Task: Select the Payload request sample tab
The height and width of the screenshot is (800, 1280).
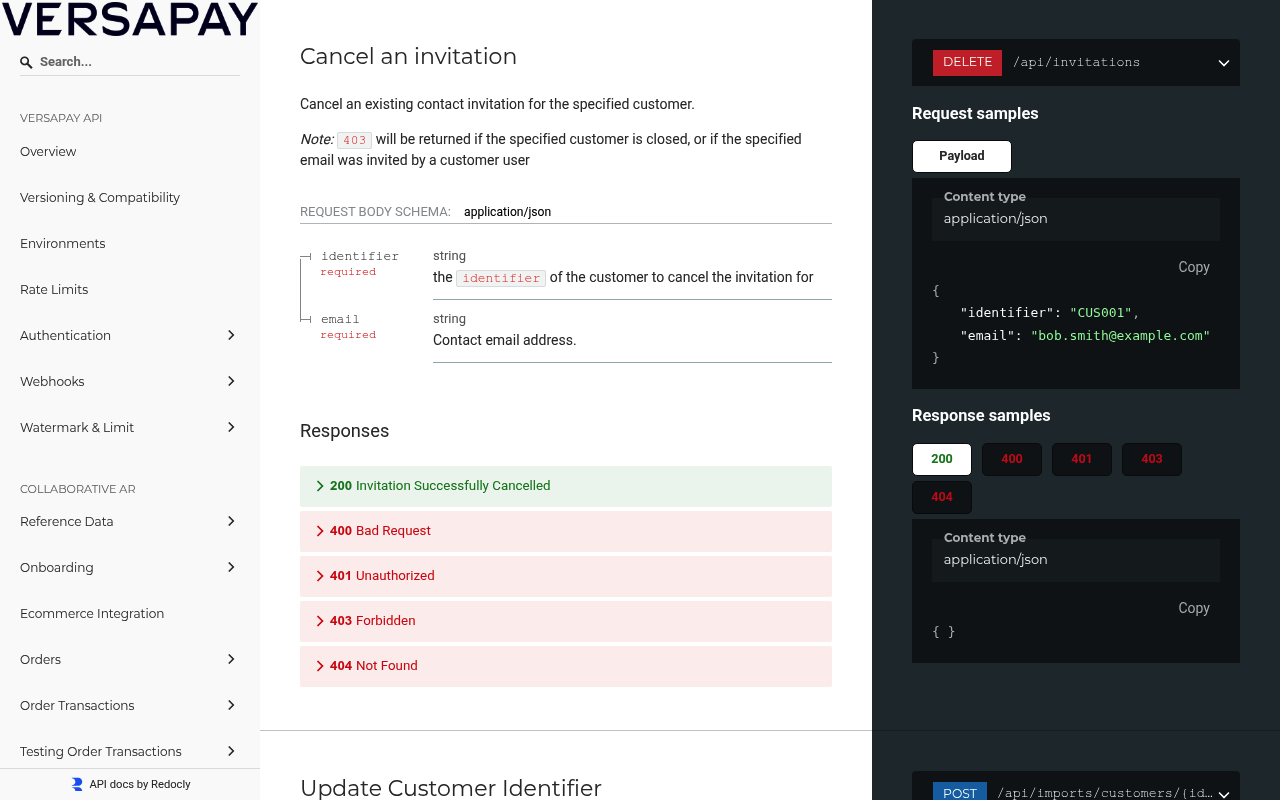Action: click(962, 156)
